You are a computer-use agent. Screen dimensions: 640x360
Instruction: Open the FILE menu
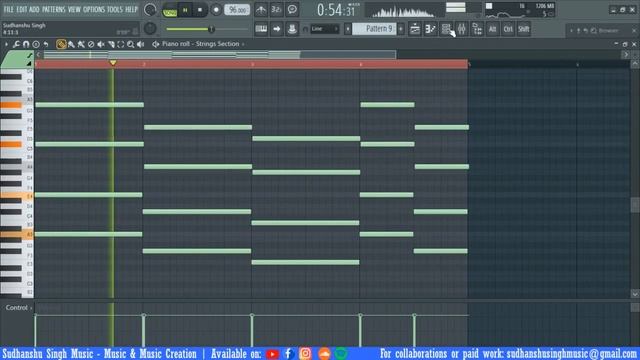pyautogui.click(x=8, y=9)
